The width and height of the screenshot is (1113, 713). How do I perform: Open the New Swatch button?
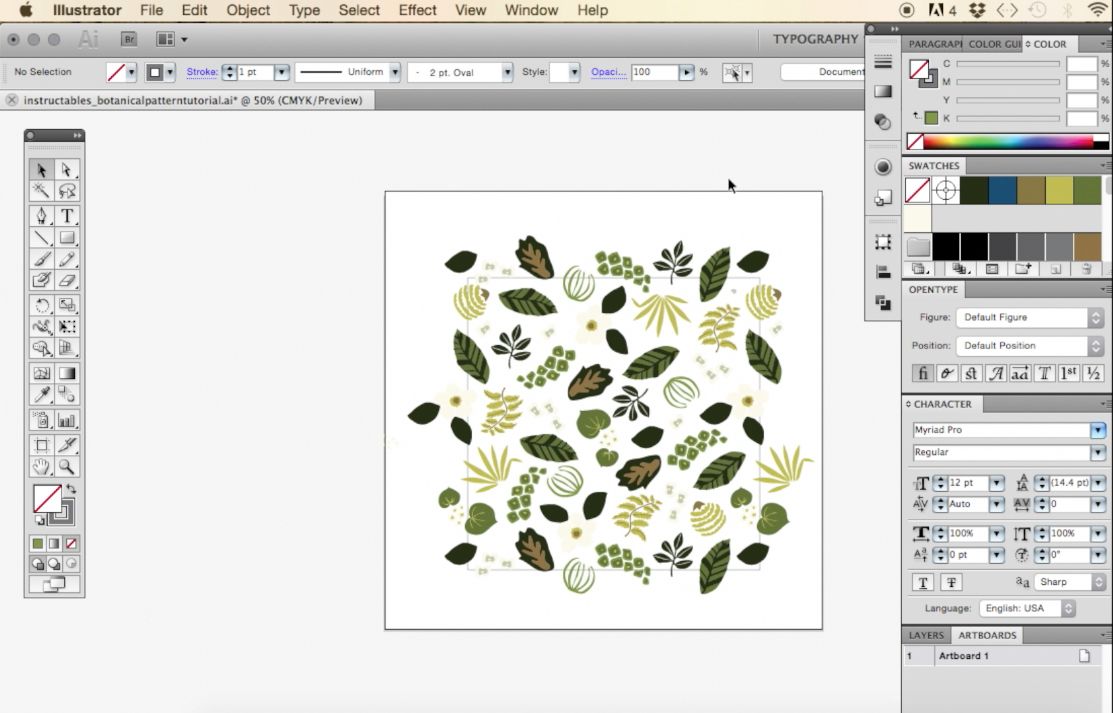click(1055, 268)
